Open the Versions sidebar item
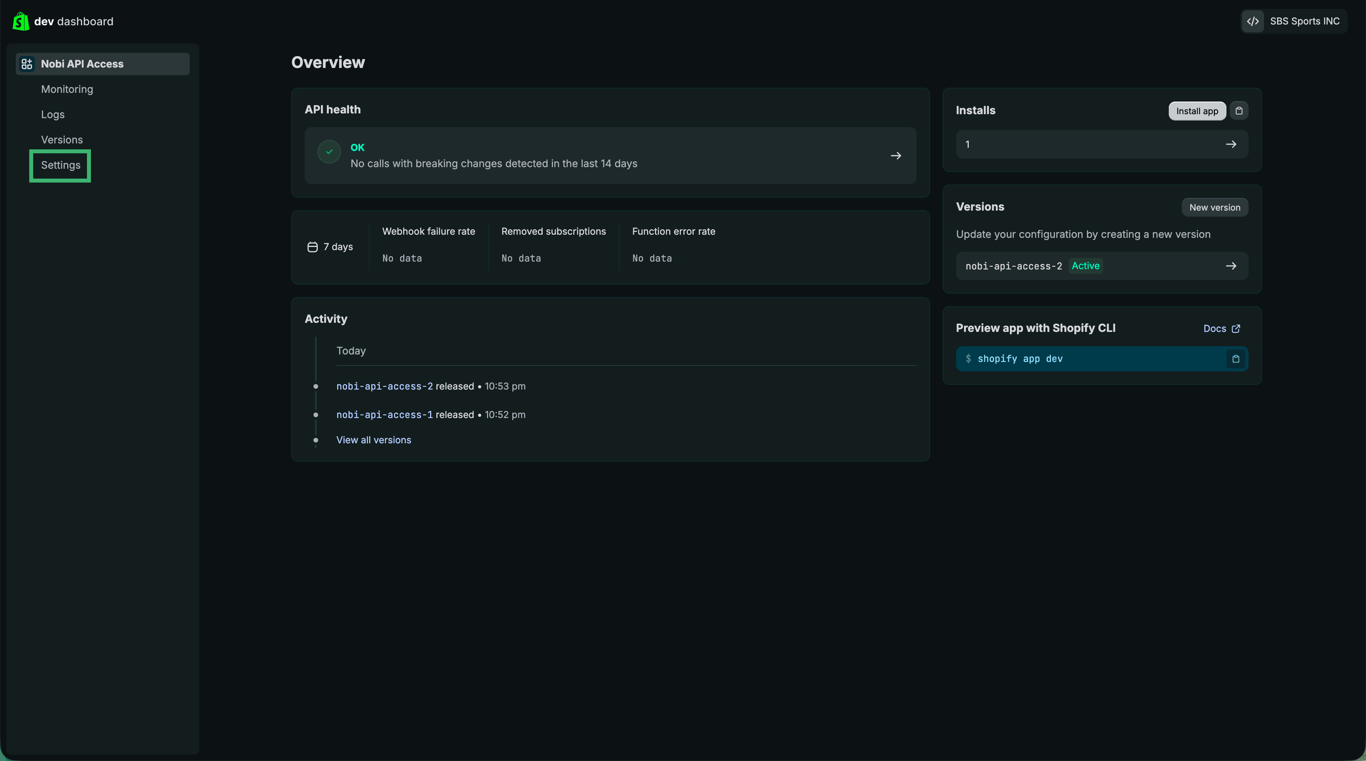1366x761 pixels. [x=62, y=140]
